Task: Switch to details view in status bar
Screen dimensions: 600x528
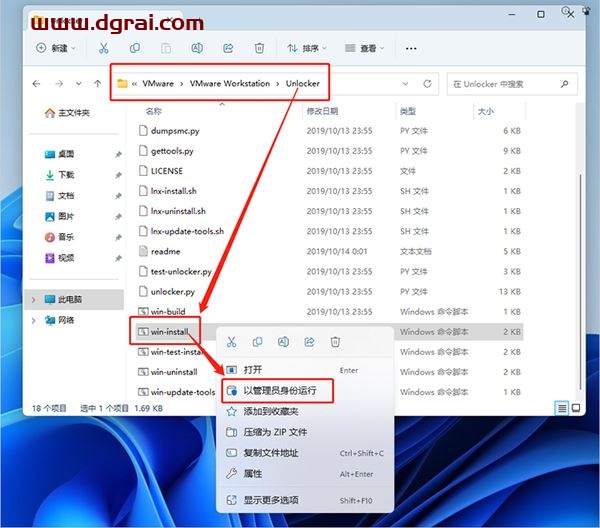Action: pos(562,408)
